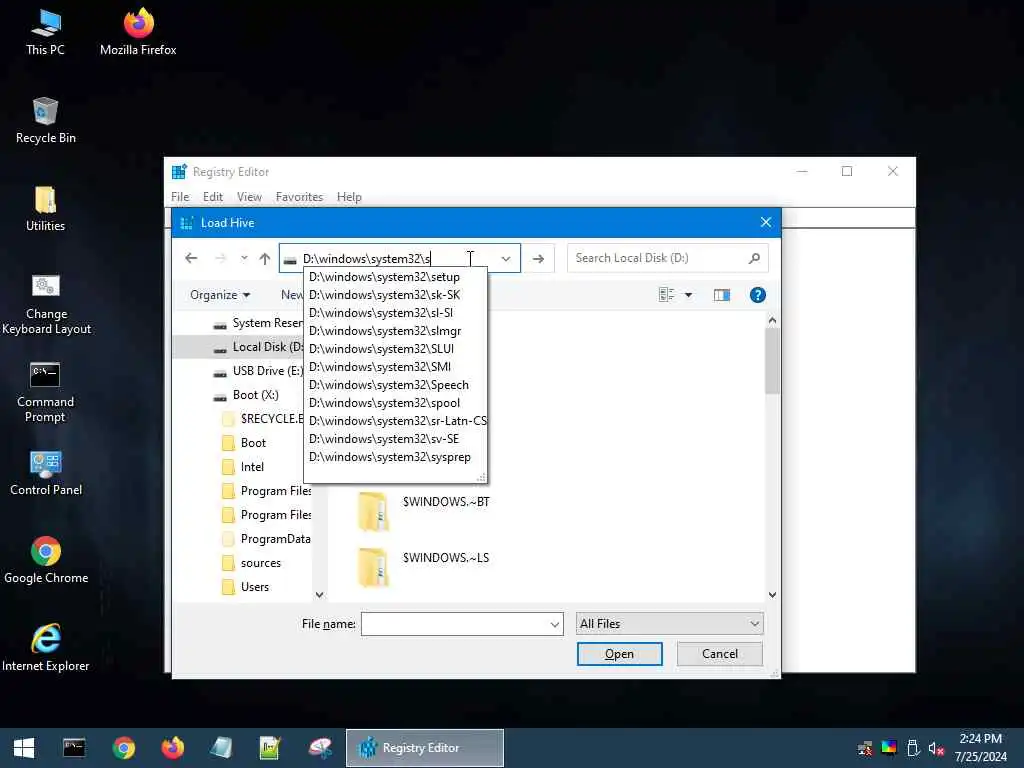This screenshot has width=1024, height=768.
Task: Select the Users folder in tree
Action: pos(246,587)
